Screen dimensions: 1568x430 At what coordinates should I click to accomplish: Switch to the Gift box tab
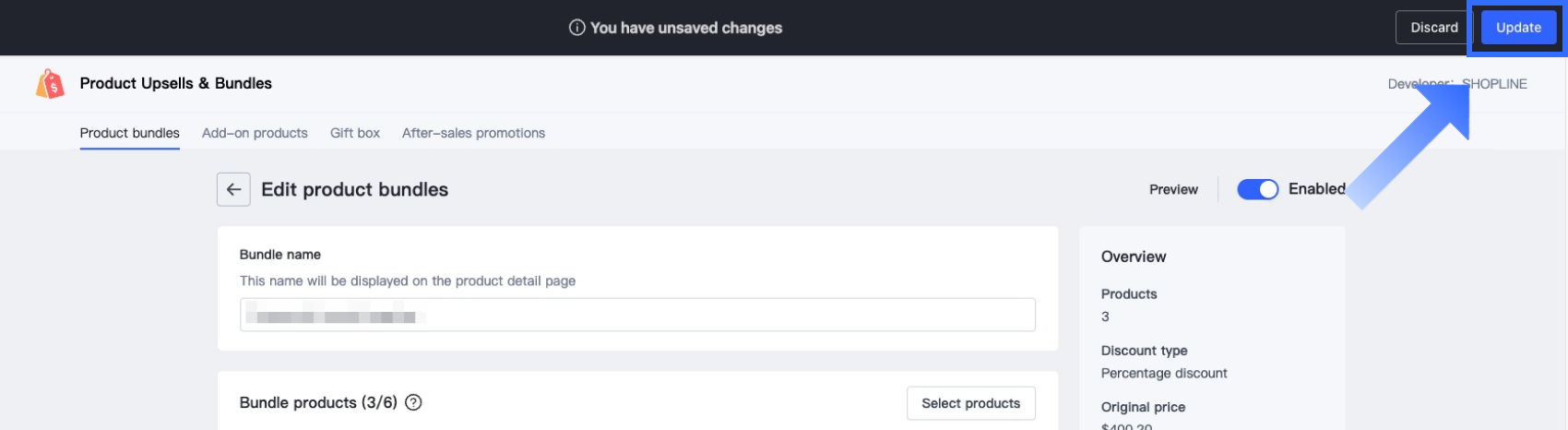(x=355, y=133)
